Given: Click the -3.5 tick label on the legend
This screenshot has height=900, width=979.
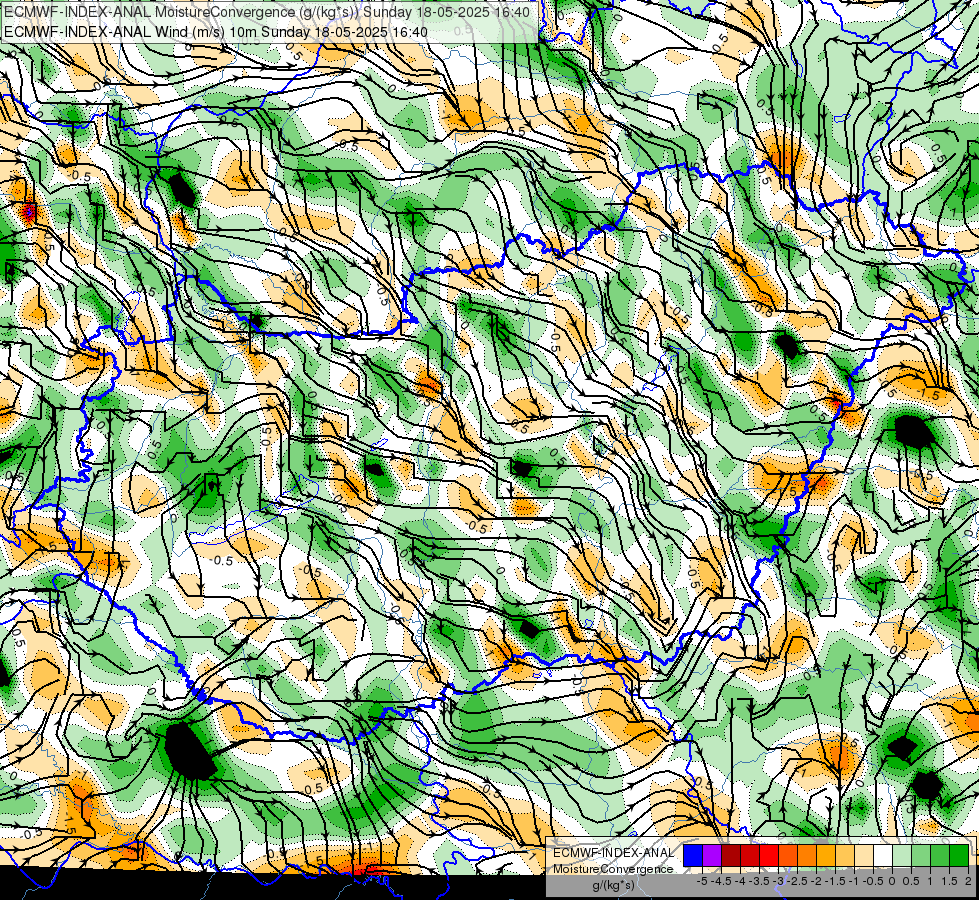Looking at the screenshot, I should click(x=759, y=881).
